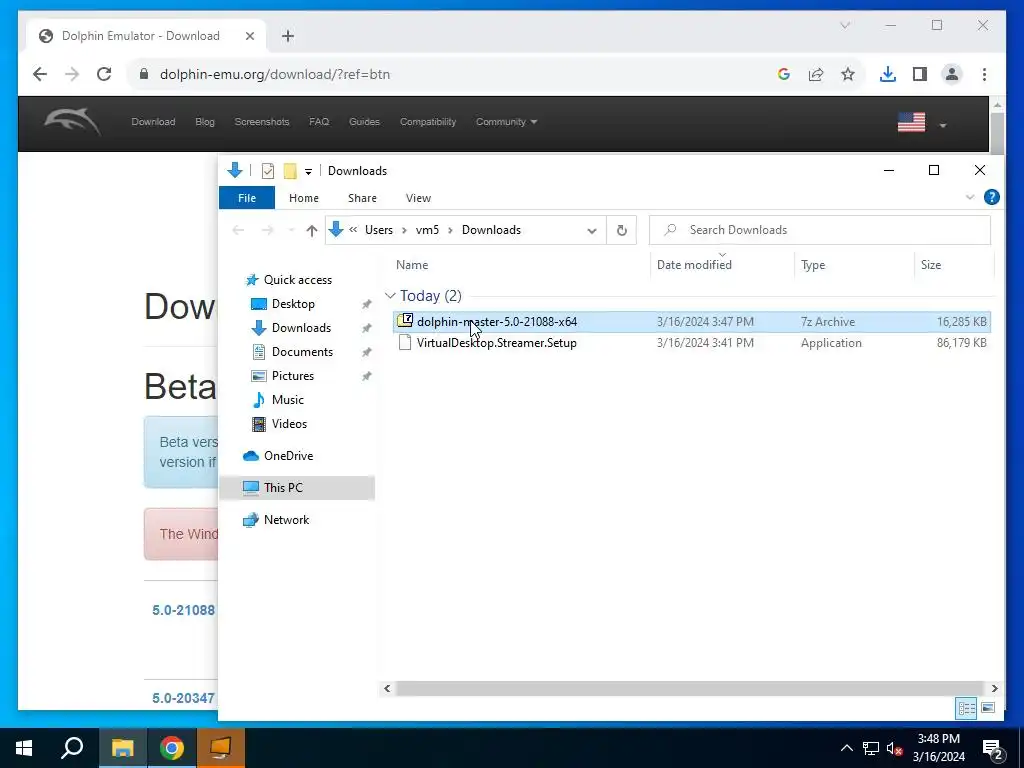
Task: Show hidden system tray icons
Action: (x=846, y=749)
